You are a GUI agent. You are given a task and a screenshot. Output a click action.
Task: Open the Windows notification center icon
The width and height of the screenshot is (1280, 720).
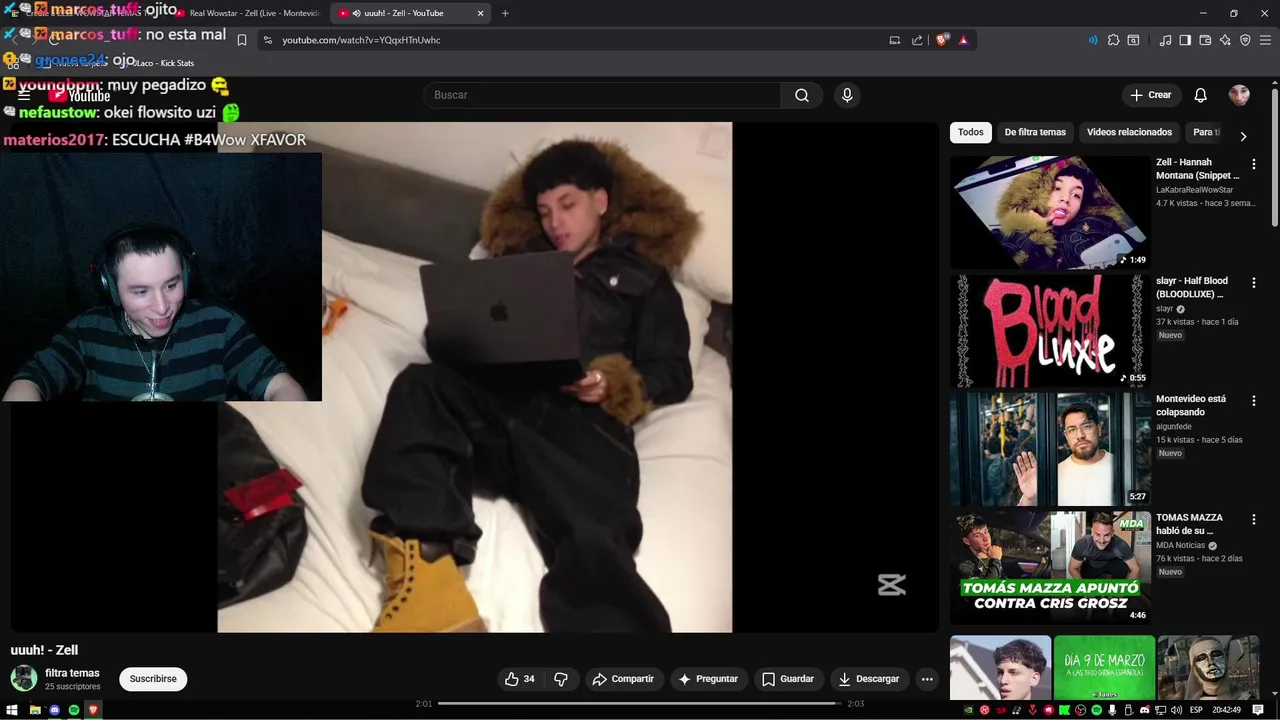[x=1258, y=710]
